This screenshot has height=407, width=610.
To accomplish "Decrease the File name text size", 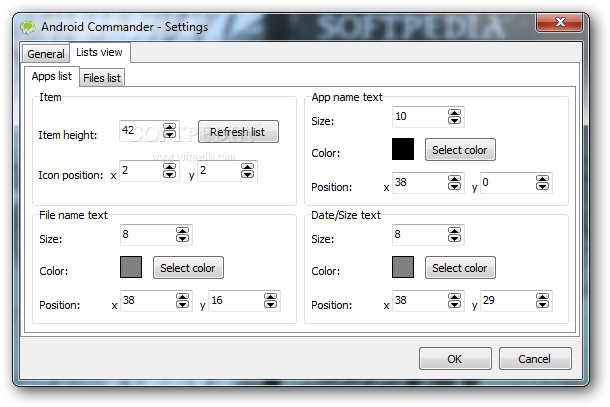I will (x=182, y=238).
